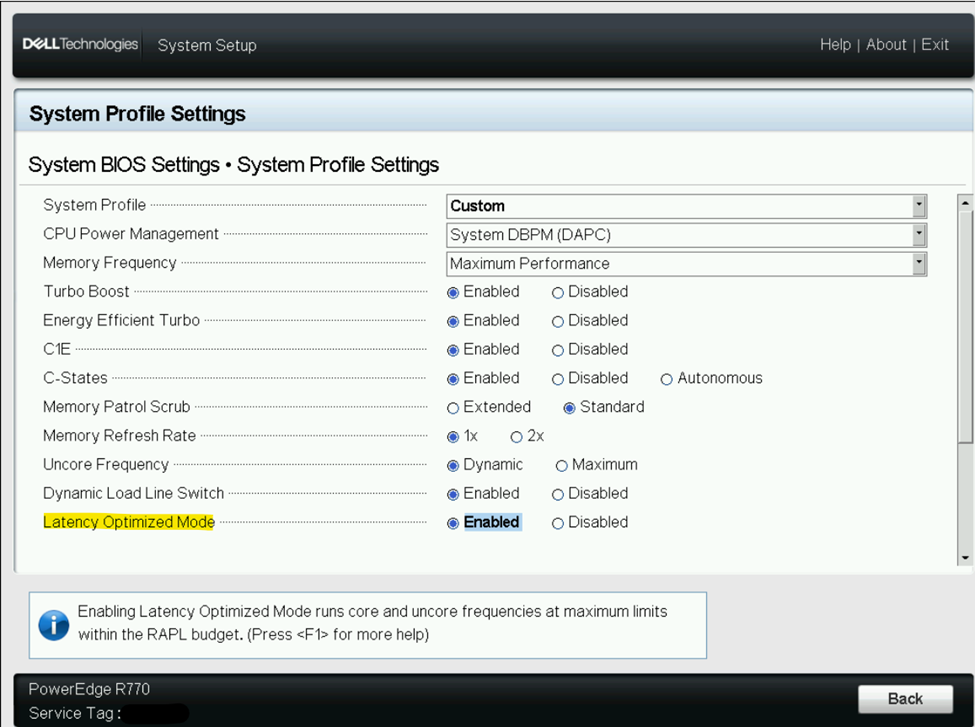
Task: Click the info icon next to the help message
Action: (x=53, y=626)
